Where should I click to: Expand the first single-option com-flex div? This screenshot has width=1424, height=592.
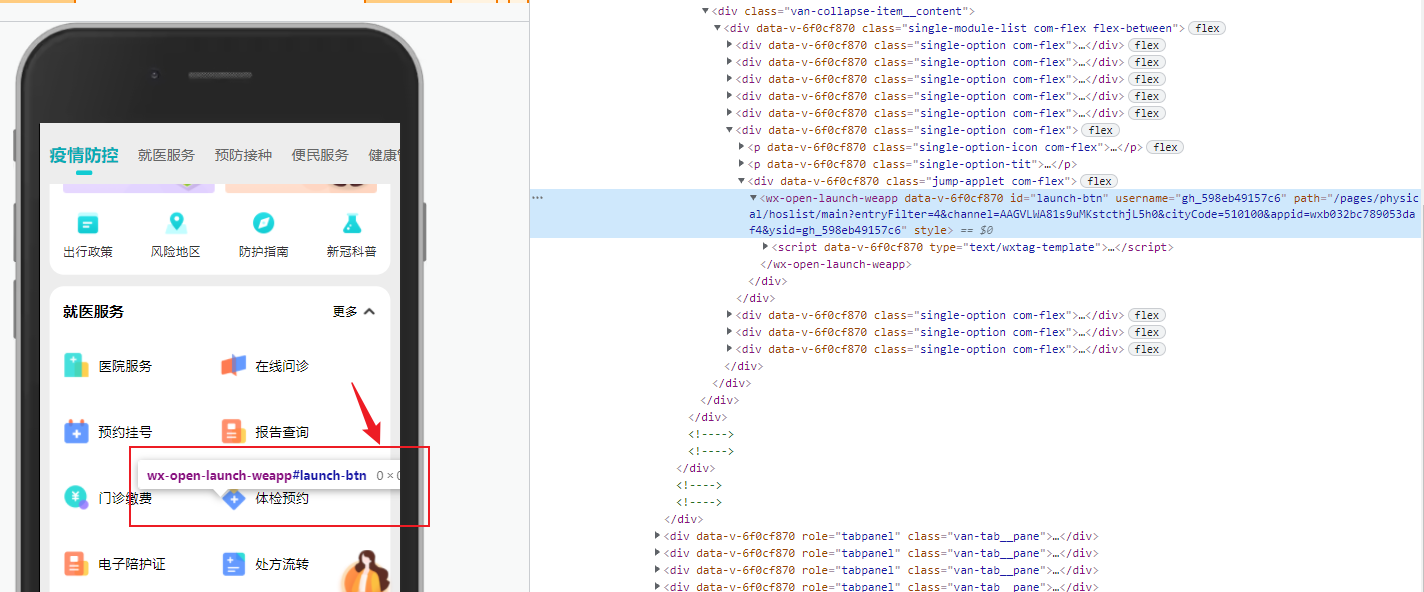click(730, 45)
